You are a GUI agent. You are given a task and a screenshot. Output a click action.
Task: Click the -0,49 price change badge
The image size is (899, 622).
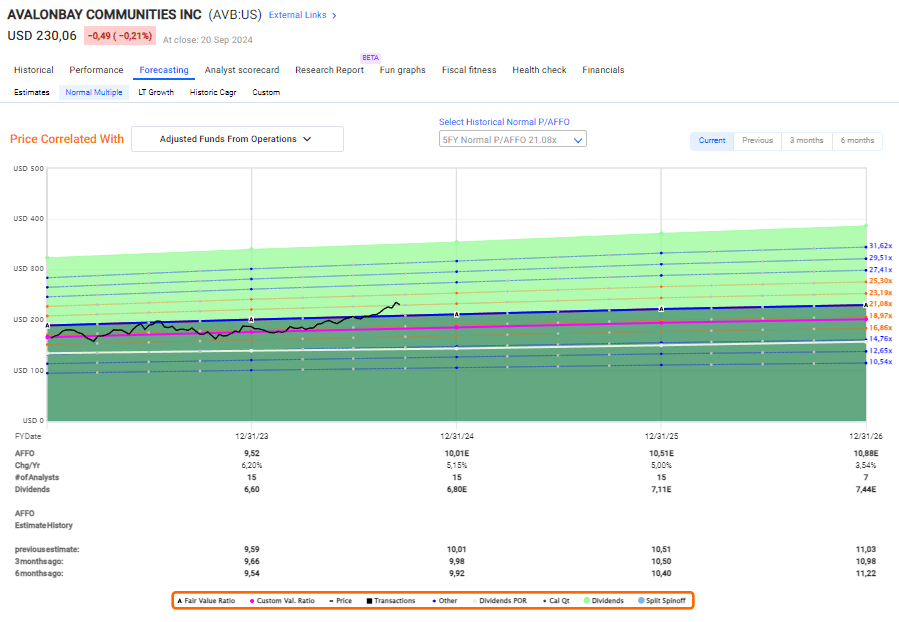pyautogui.click(x=120, y=36)
